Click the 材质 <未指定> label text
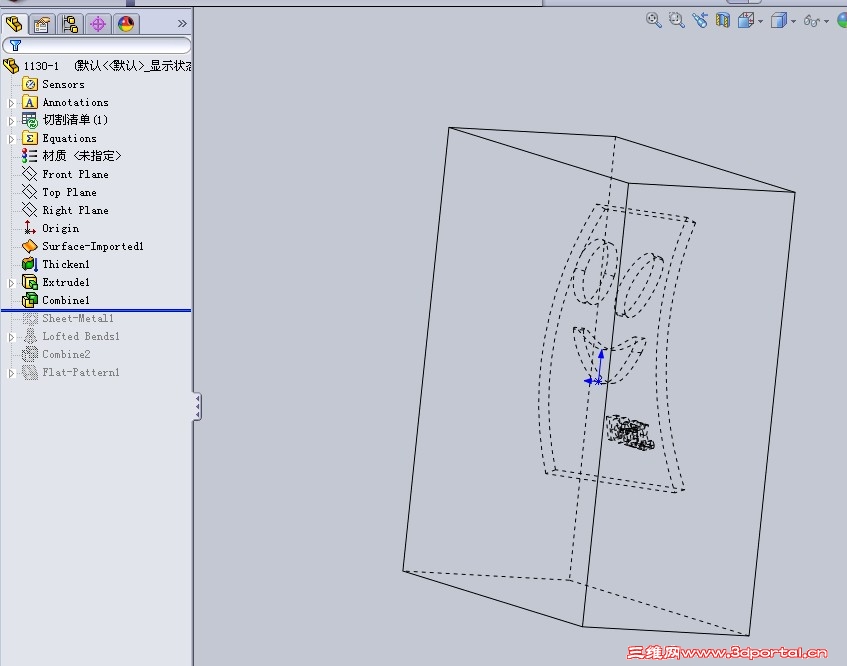 click(x=82, y=156)
